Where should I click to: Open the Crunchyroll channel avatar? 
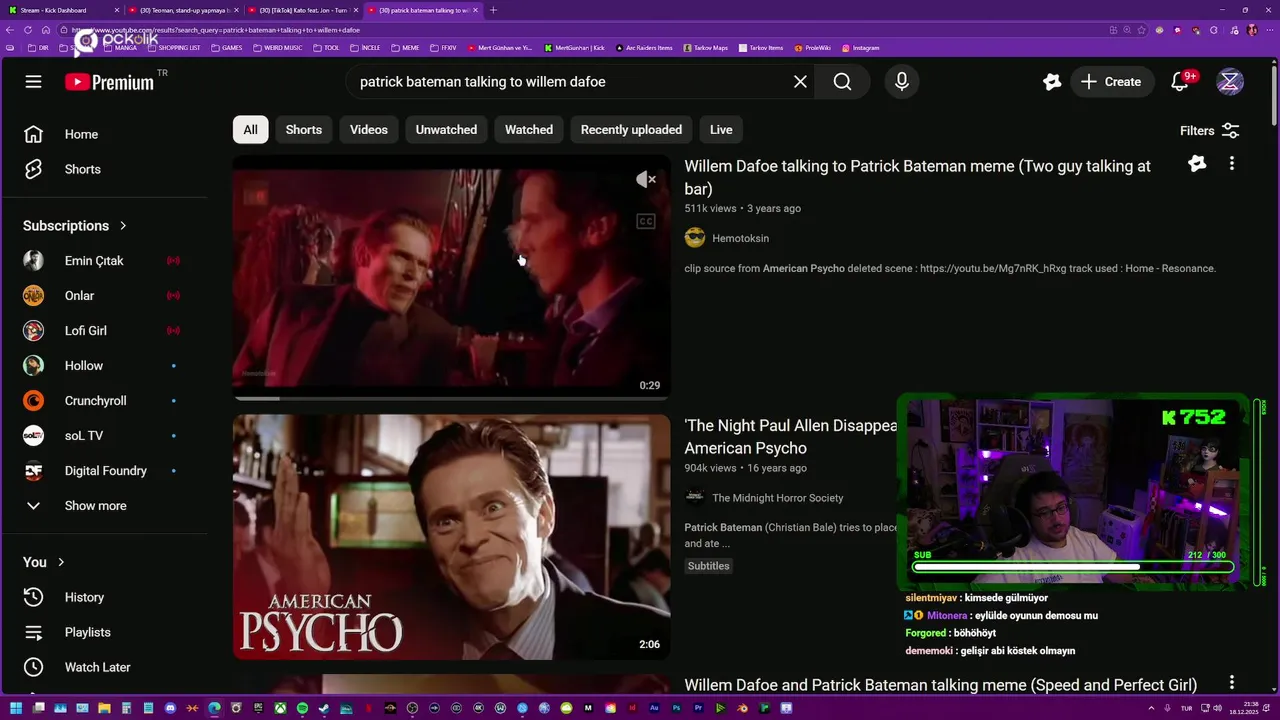33,401
